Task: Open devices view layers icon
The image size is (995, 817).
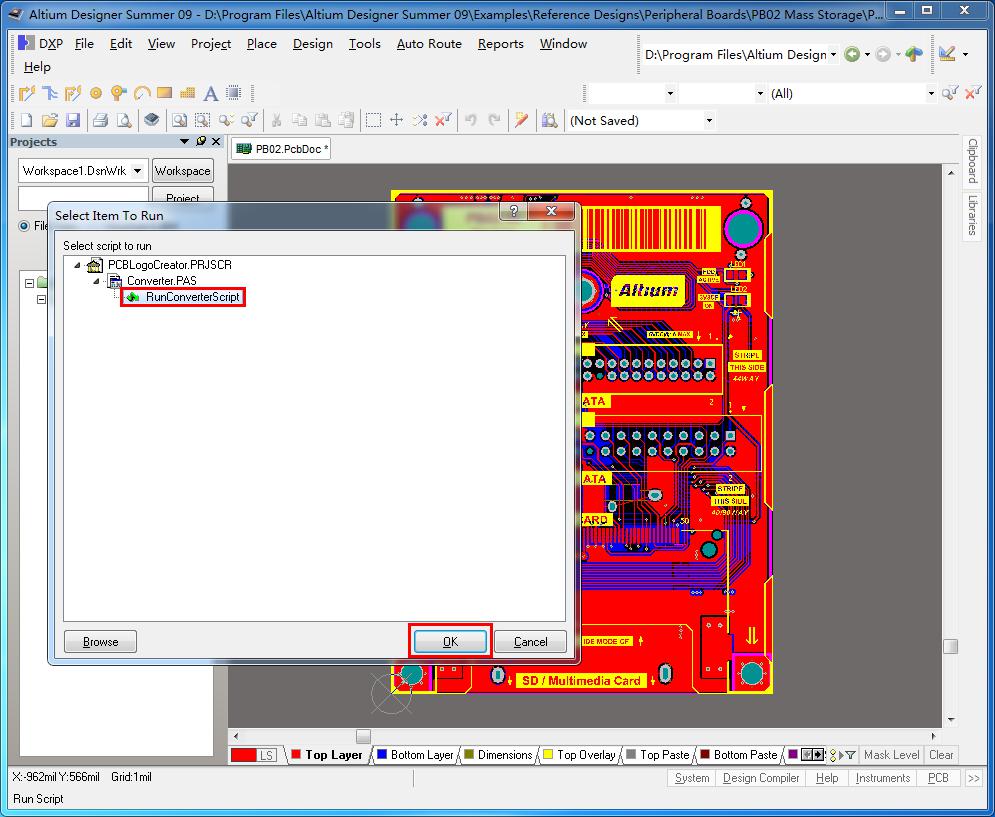Action: point(151,119)
